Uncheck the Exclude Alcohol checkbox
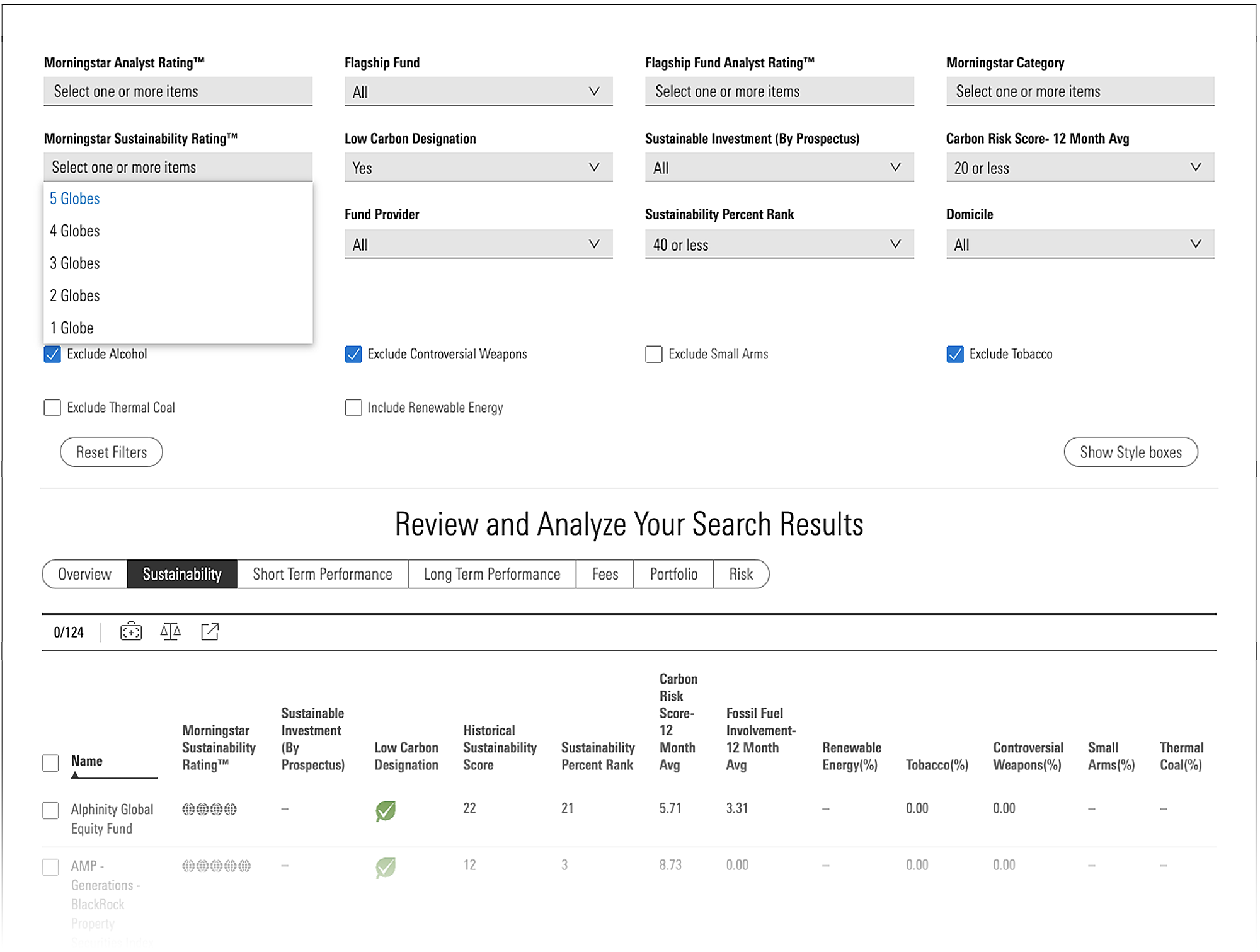Viewport: 1260px width, 952px height. coord(52,354)
